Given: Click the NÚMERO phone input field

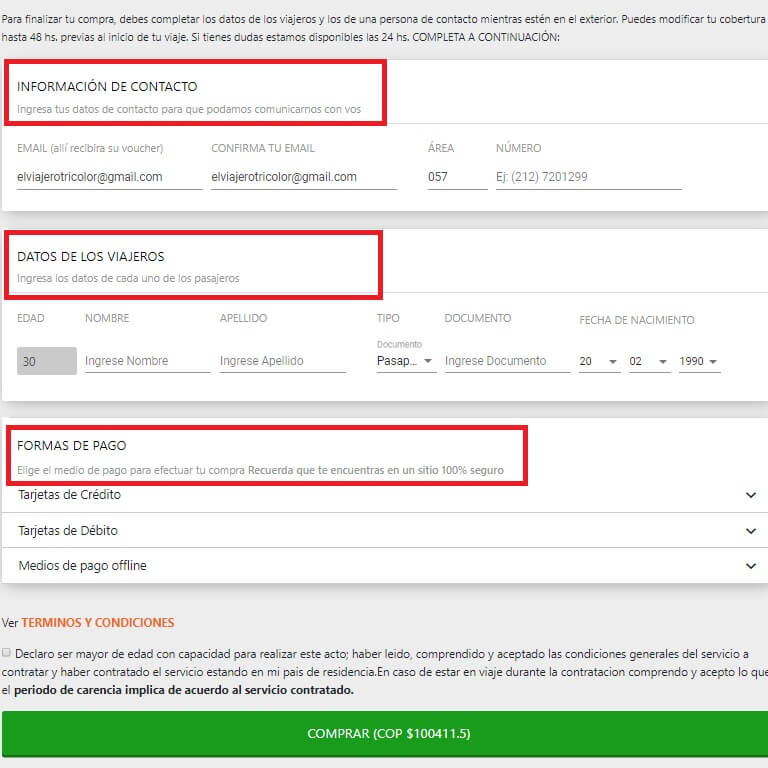Looking at the screenshot, I should point(588,177).
